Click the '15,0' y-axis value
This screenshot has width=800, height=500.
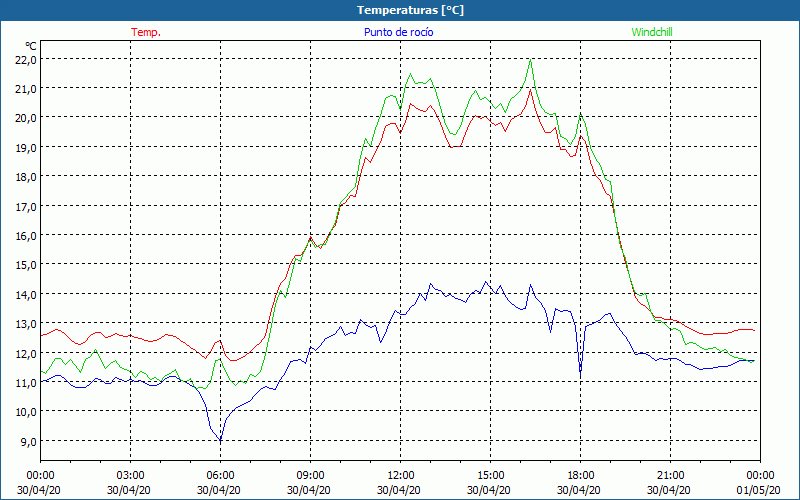point(27,265)
